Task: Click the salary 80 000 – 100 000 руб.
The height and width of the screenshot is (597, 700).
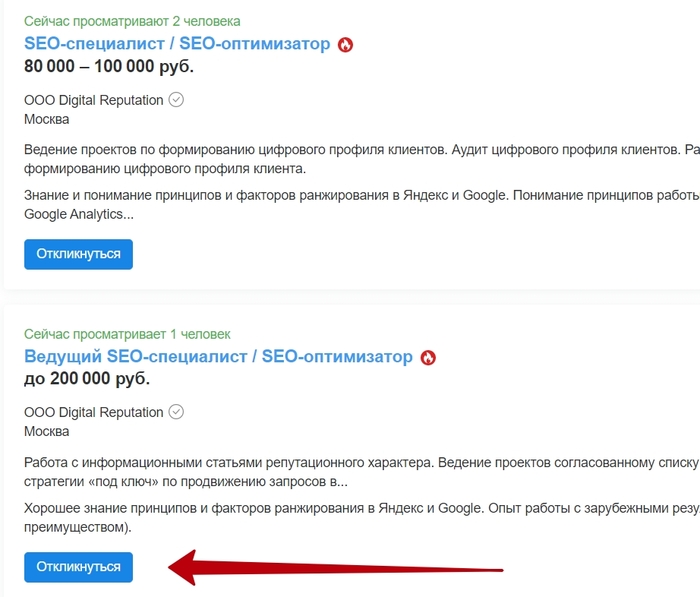Action: (x=109, y=67)
